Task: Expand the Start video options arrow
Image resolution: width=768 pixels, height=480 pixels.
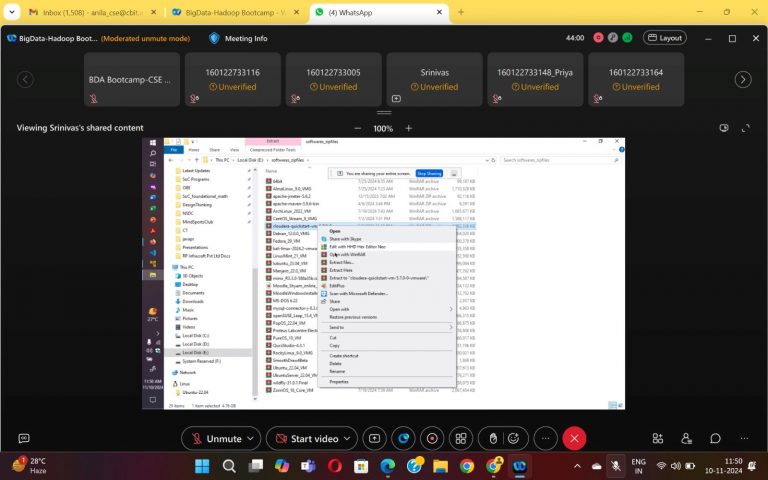Action: pyautogui.click(x=349, y=439)
